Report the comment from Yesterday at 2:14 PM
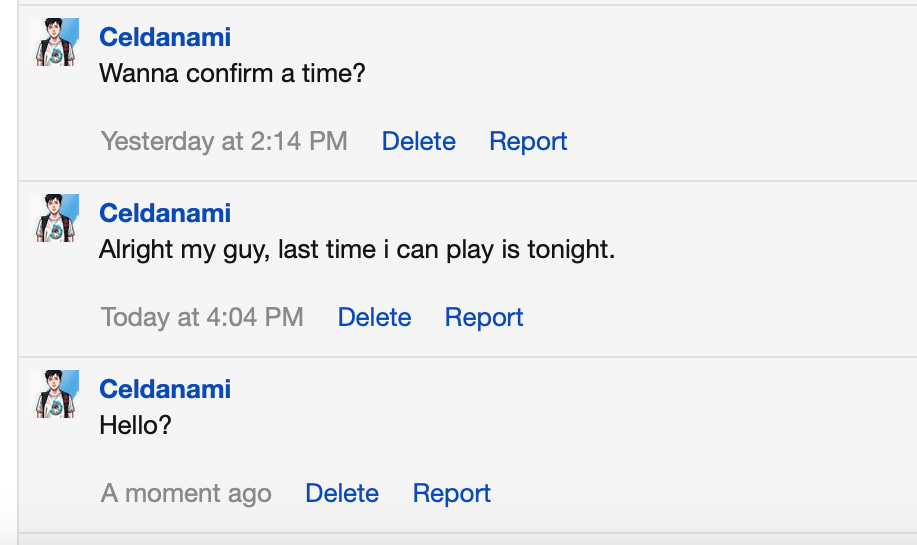Viewport: 917px width, 545px height. 528,142
